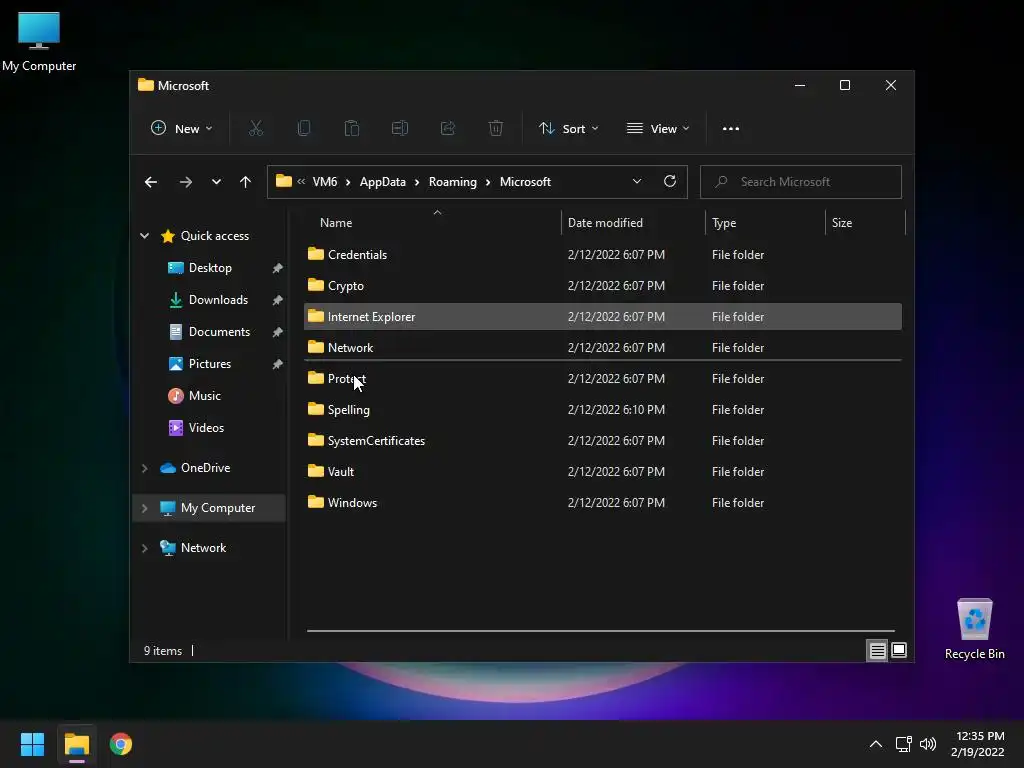Expand My Computer in navigation pane
The width and height of the screenshot is (1024, 768).
click(144, 508)
